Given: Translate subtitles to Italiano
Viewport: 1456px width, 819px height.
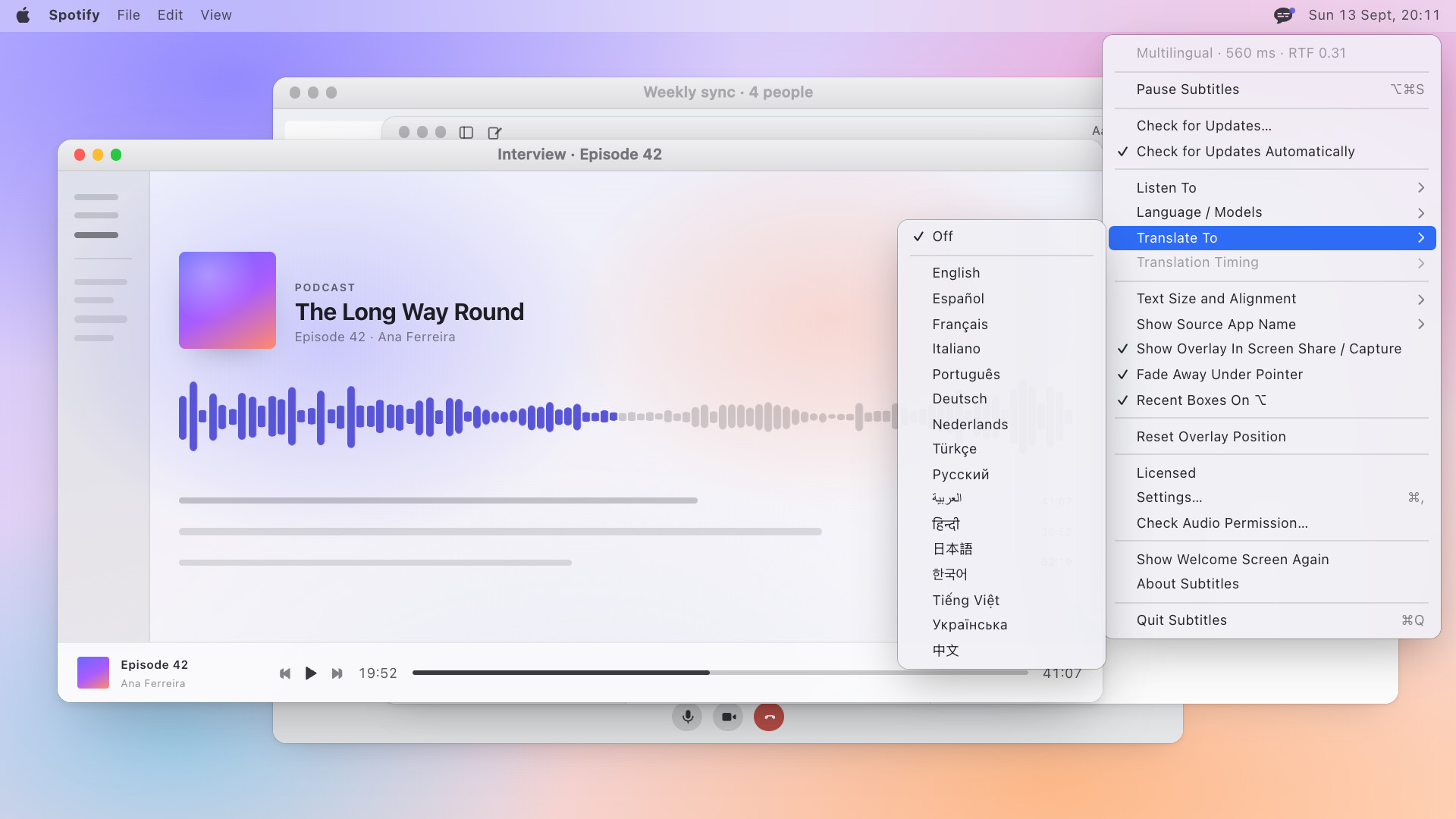Looking at the screenshot, I should click(1001, 349).
